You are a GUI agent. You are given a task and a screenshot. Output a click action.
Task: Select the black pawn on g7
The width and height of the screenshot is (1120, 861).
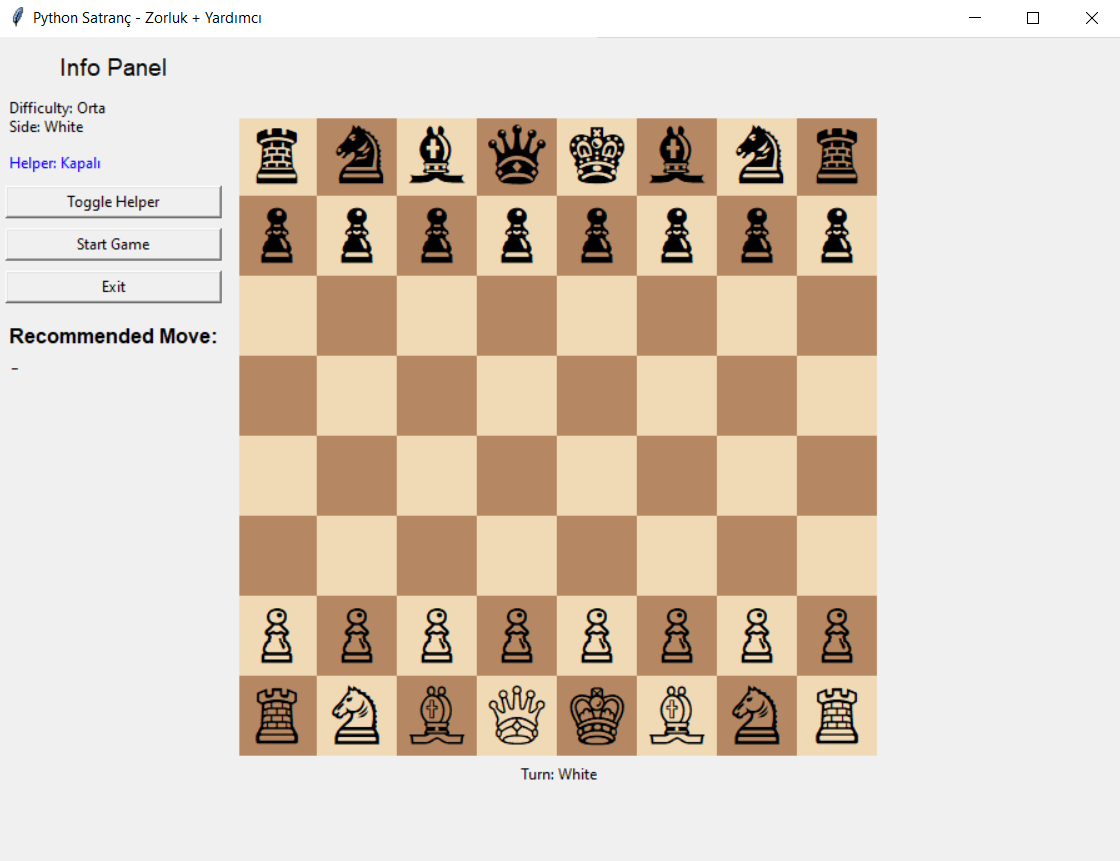pyautogui.click(x=757, y=236)
